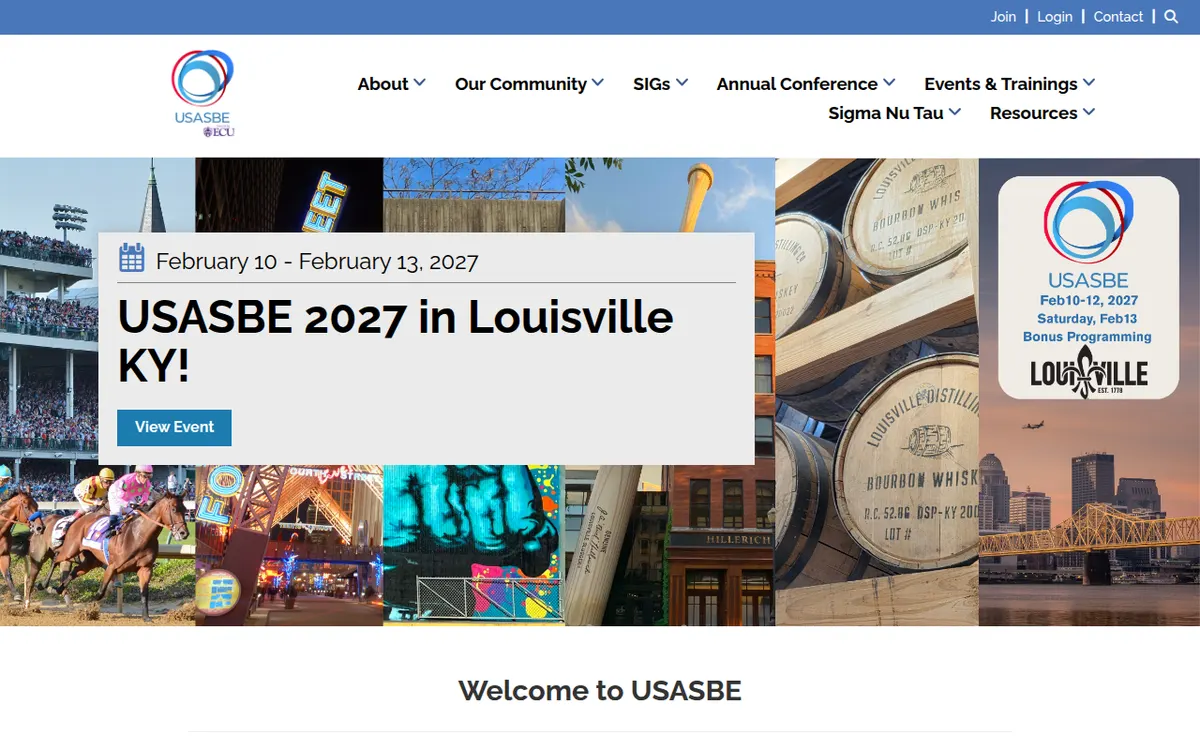Click the calendar icon beside the event date

pyautogui.click(x=132, y=258)
